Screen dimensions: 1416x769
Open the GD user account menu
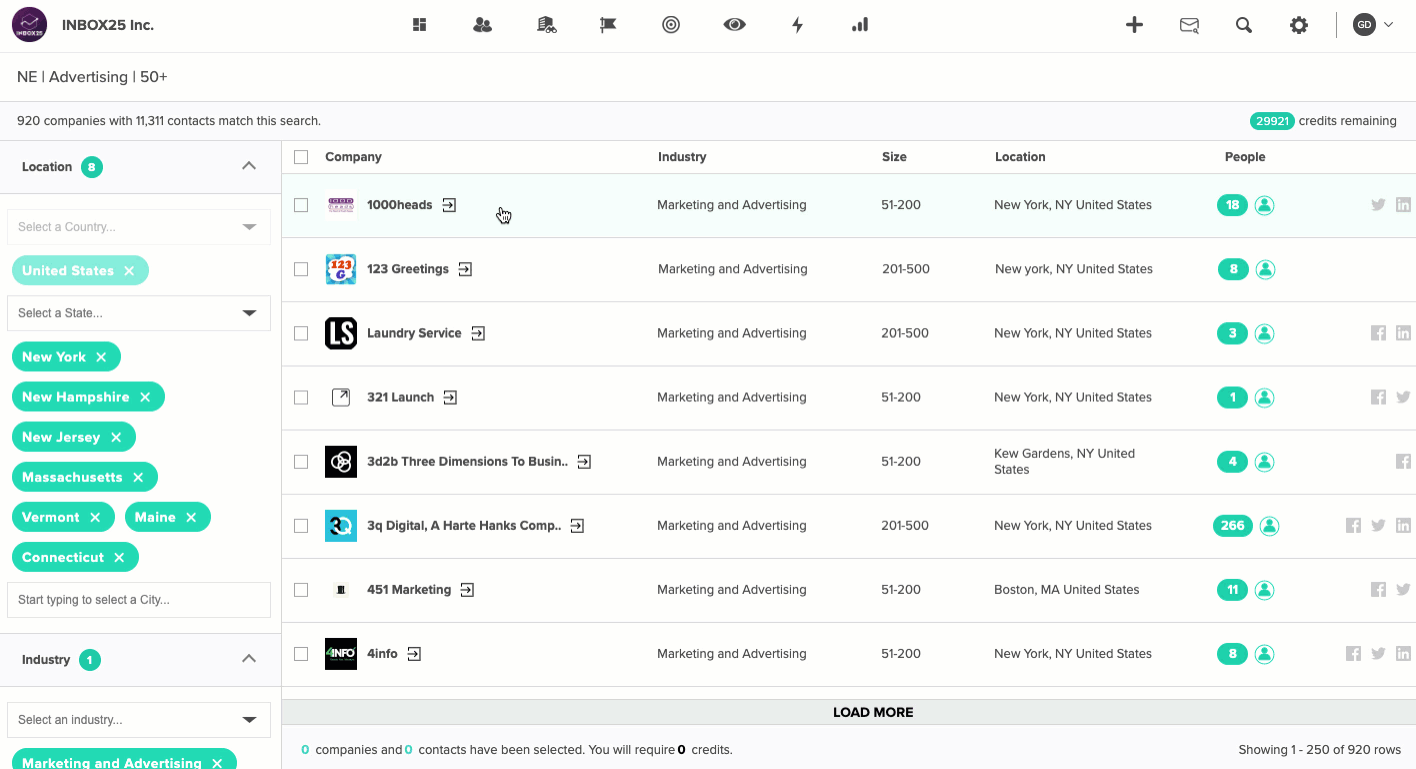point(1373,25)
